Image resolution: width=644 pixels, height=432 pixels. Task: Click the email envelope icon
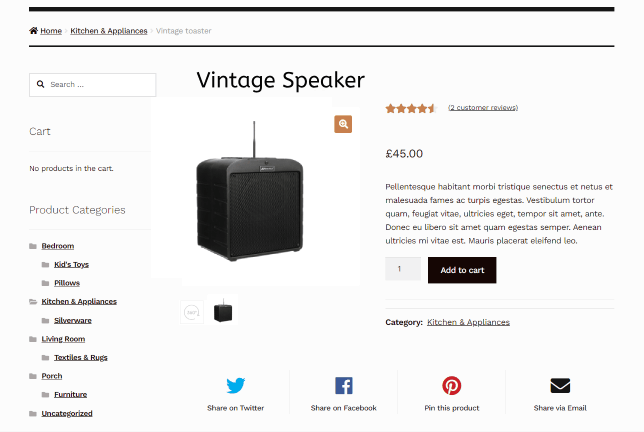560,386
